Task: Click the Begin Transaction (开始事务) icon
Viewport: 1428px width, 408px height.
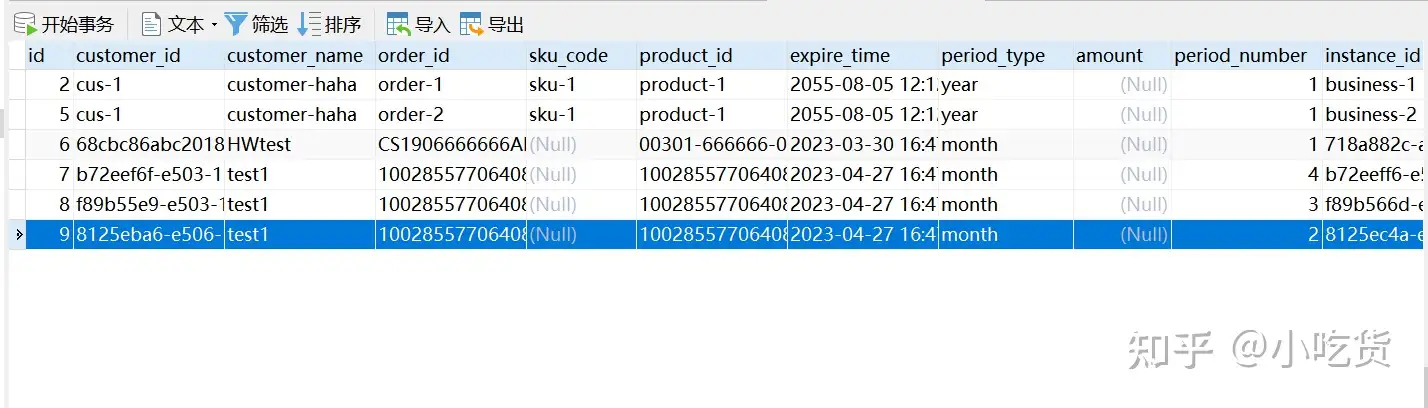Action: [25, 24]
